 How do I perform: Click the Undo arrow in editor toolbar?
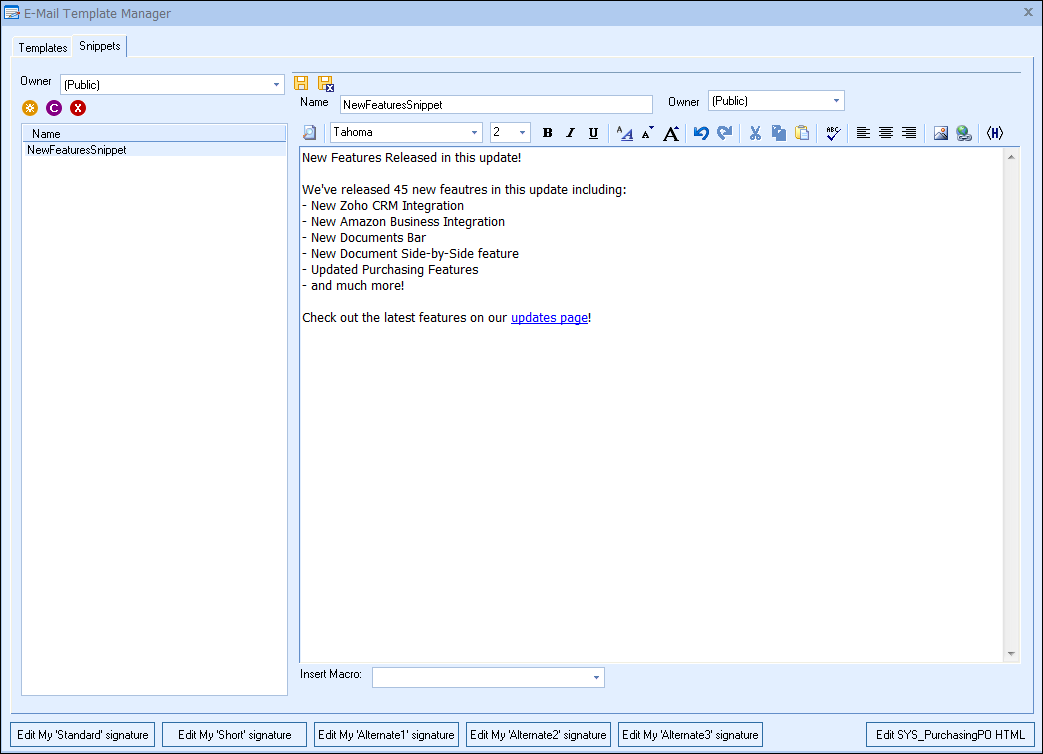pos(701,133)
